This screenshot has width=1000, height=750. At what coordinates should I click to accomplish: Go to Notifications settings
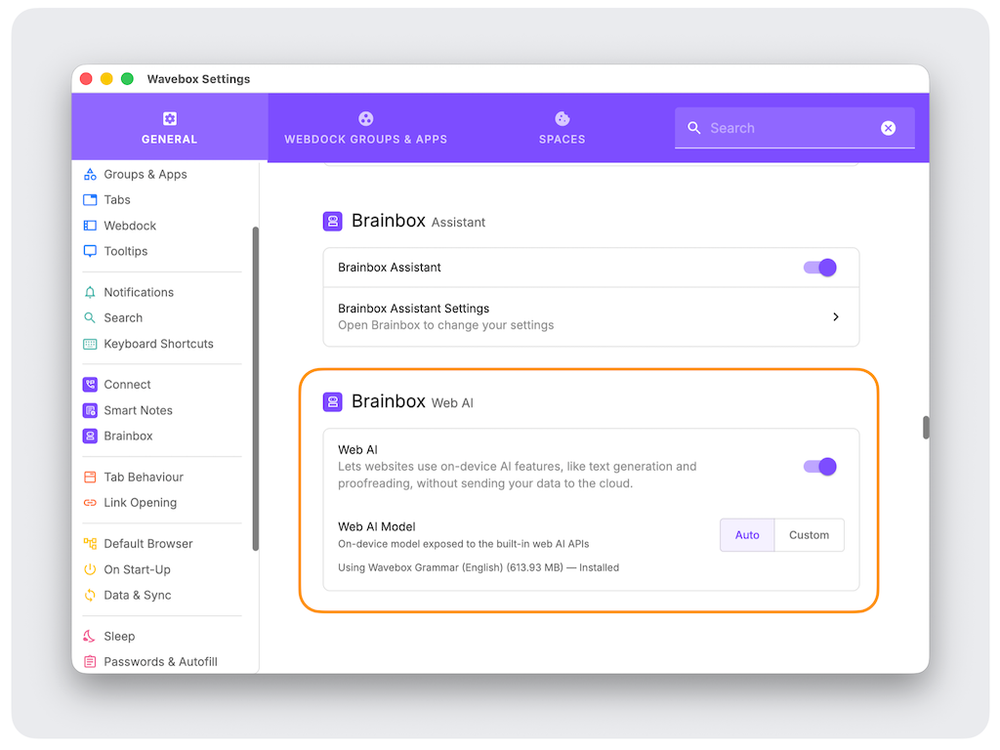point(139,292)
